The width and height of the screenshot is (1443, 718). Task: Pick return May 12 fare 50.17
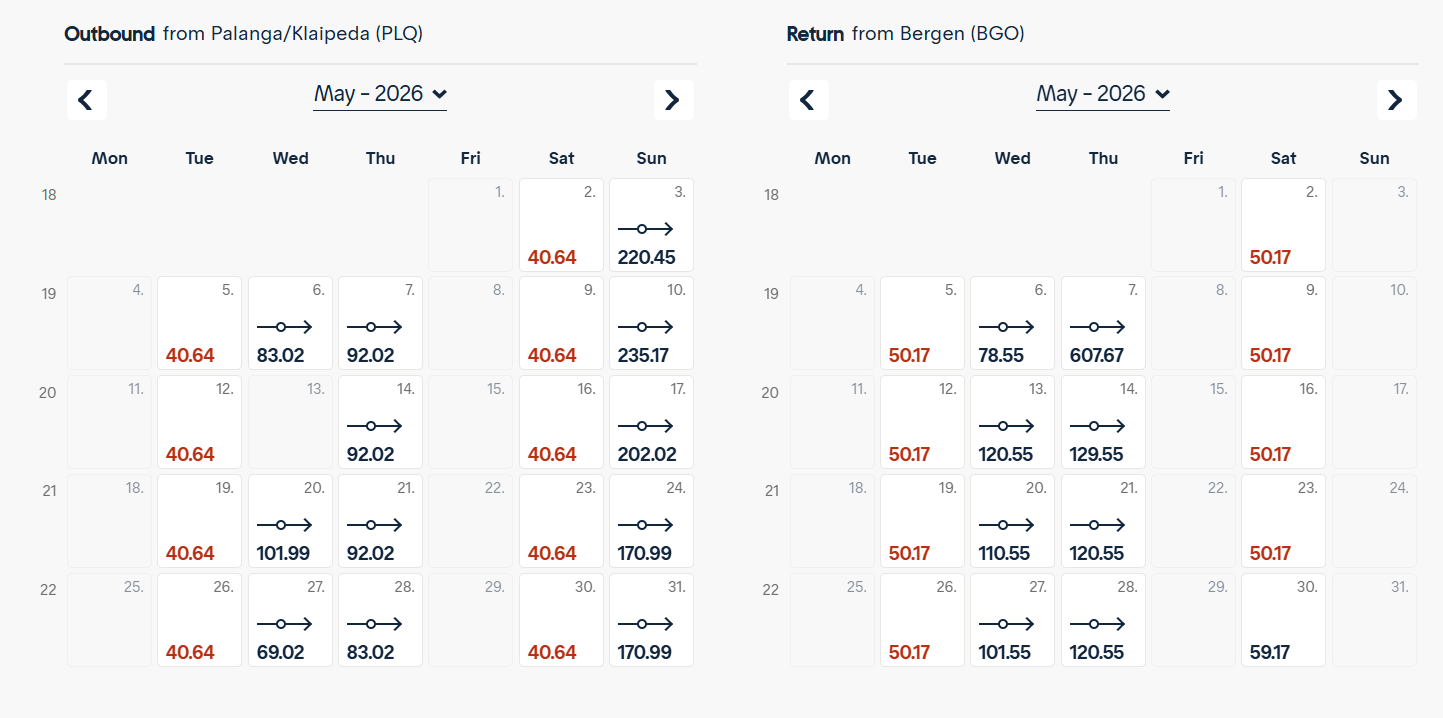click(x=922, y=422)
